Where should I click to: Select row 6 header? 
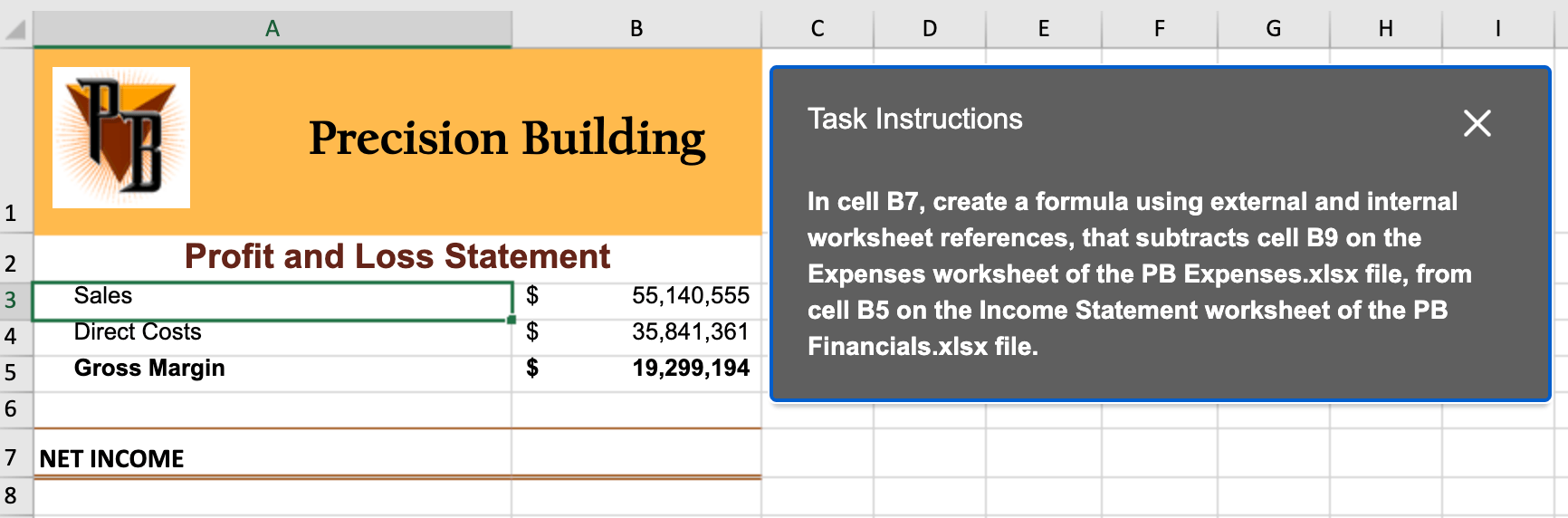coord(15,409)
